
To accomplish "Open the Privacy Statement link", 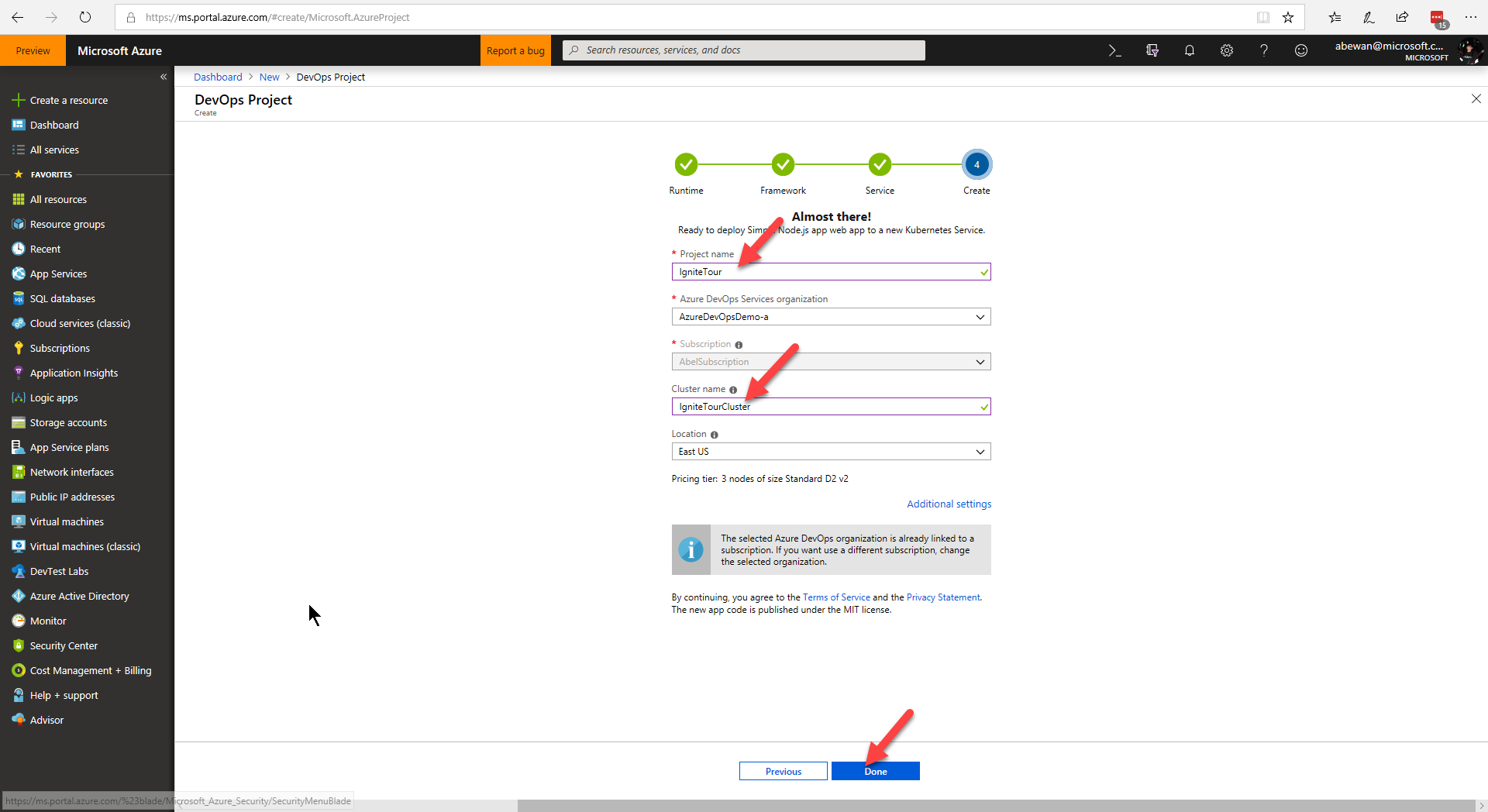I will click(x=943, y=597).
